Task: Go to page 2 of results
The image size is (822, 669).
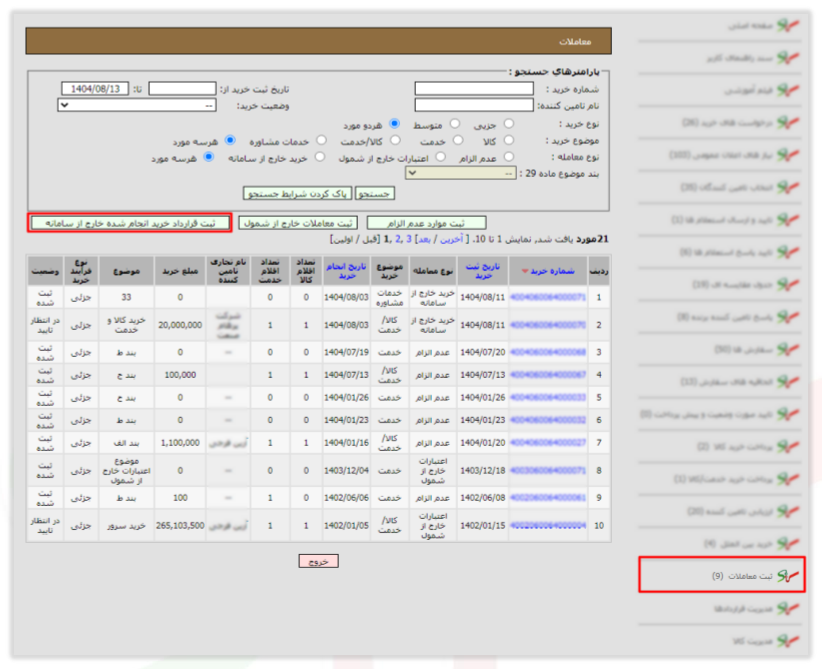Action: pyautogui.click(x=398, y=239)
